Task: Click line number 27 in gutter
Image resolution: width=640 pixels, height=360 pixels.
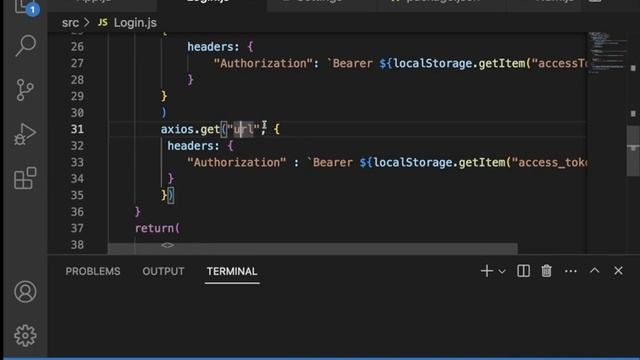Action: 77,63
